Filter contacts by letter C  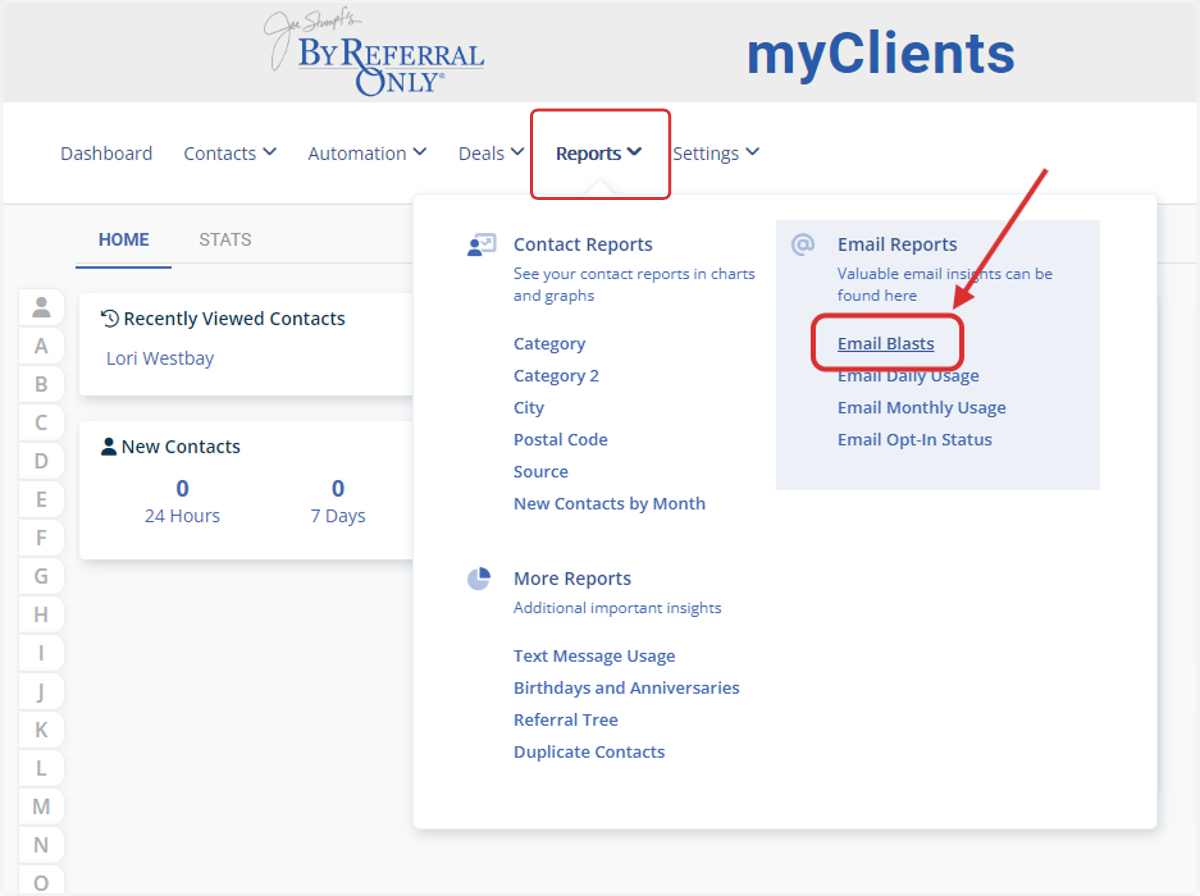coord(41,423)
